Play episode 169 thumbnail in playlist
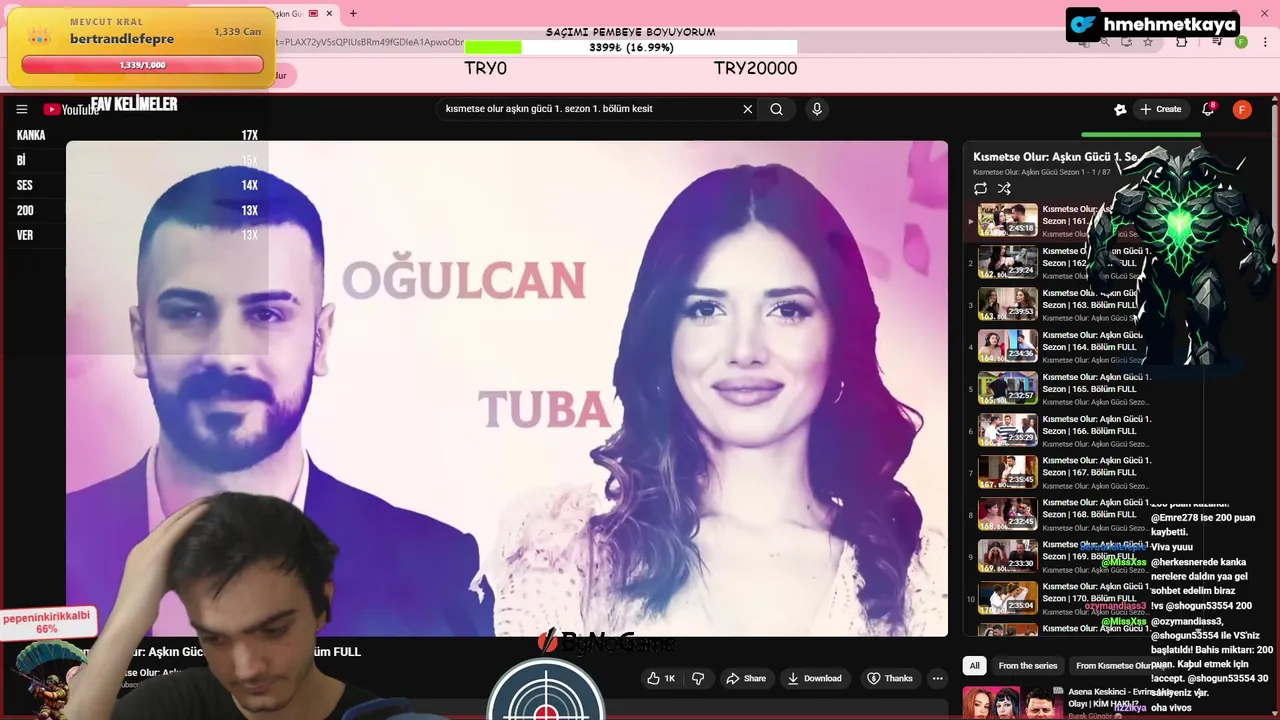 tap(1007, 556)
